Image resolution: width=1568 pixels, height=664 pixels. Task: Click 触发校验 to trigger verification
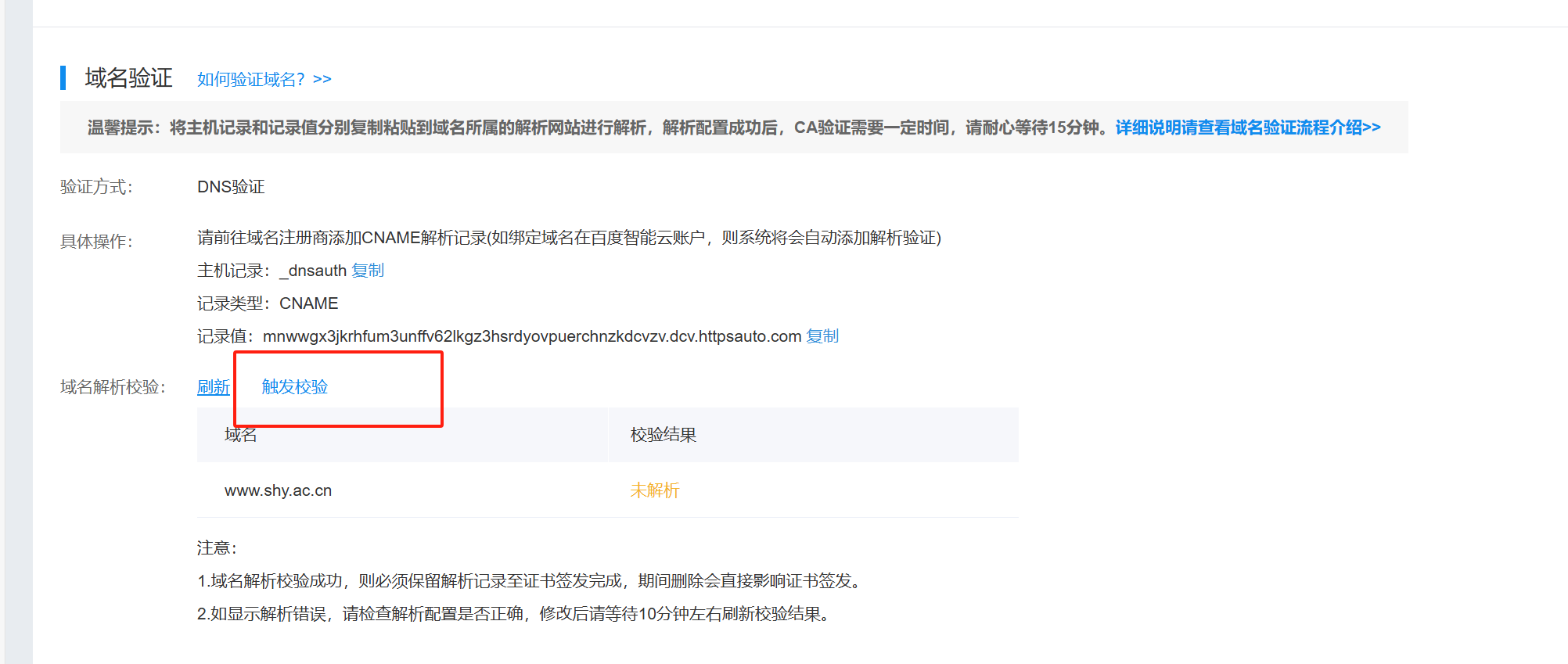pyautogui.click(x=294, y=387)
